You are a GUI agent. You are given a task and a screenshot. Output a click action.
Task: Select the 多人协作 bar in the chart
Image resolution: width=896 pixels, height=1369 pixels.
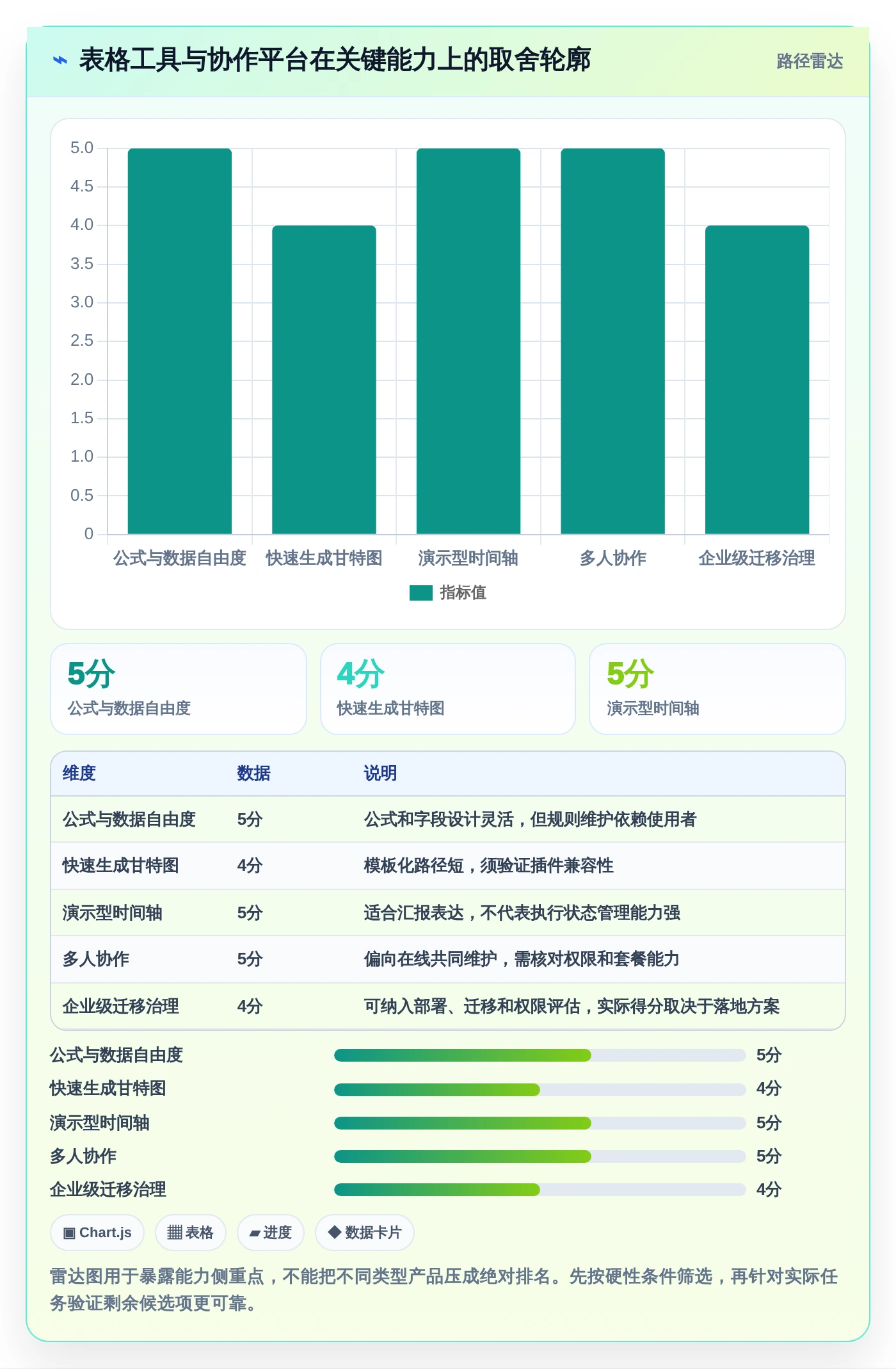[x=612, y=341]
